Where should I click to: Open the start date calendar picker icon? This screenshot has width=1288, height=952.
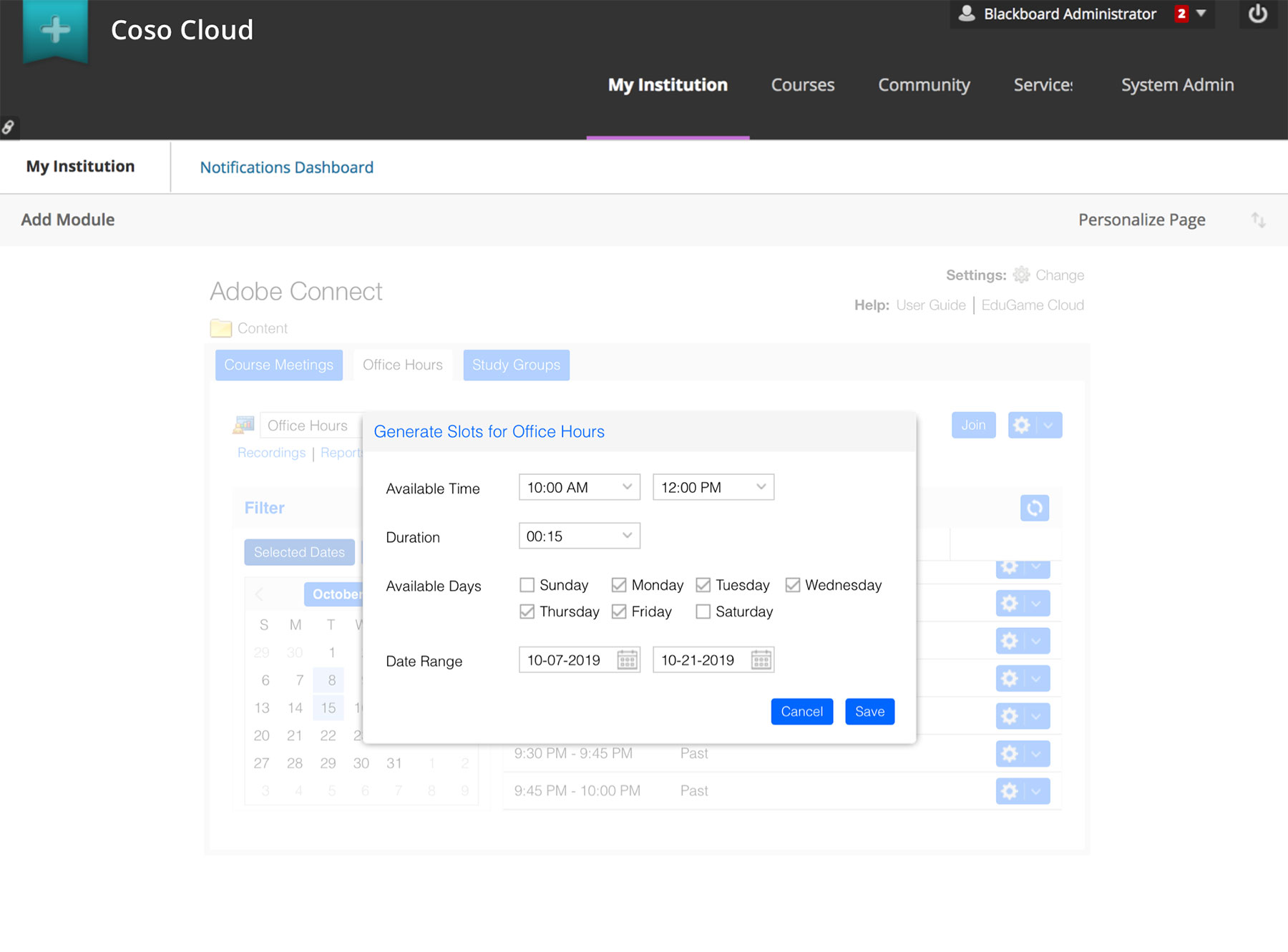coord(627,659)
